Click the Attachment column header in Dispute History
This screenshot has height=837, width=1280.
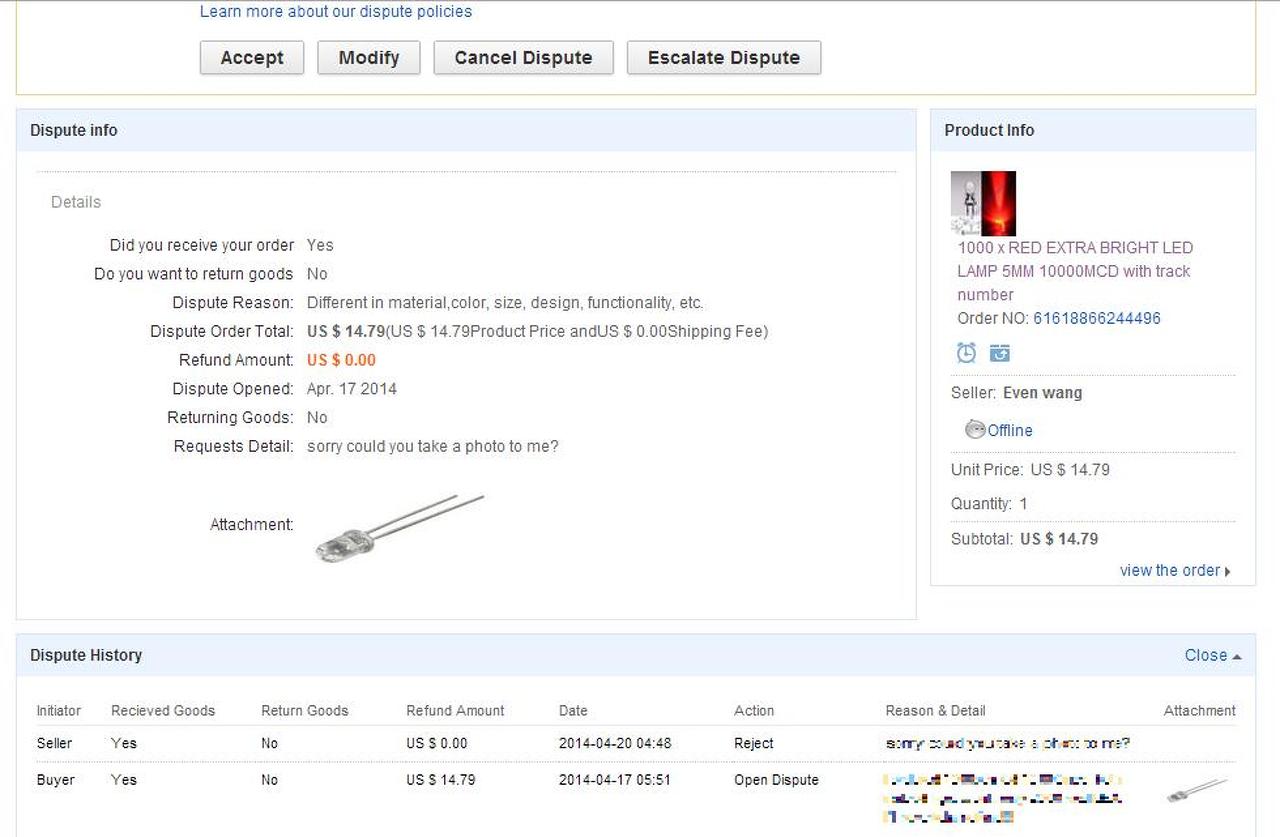point(1200,711)
